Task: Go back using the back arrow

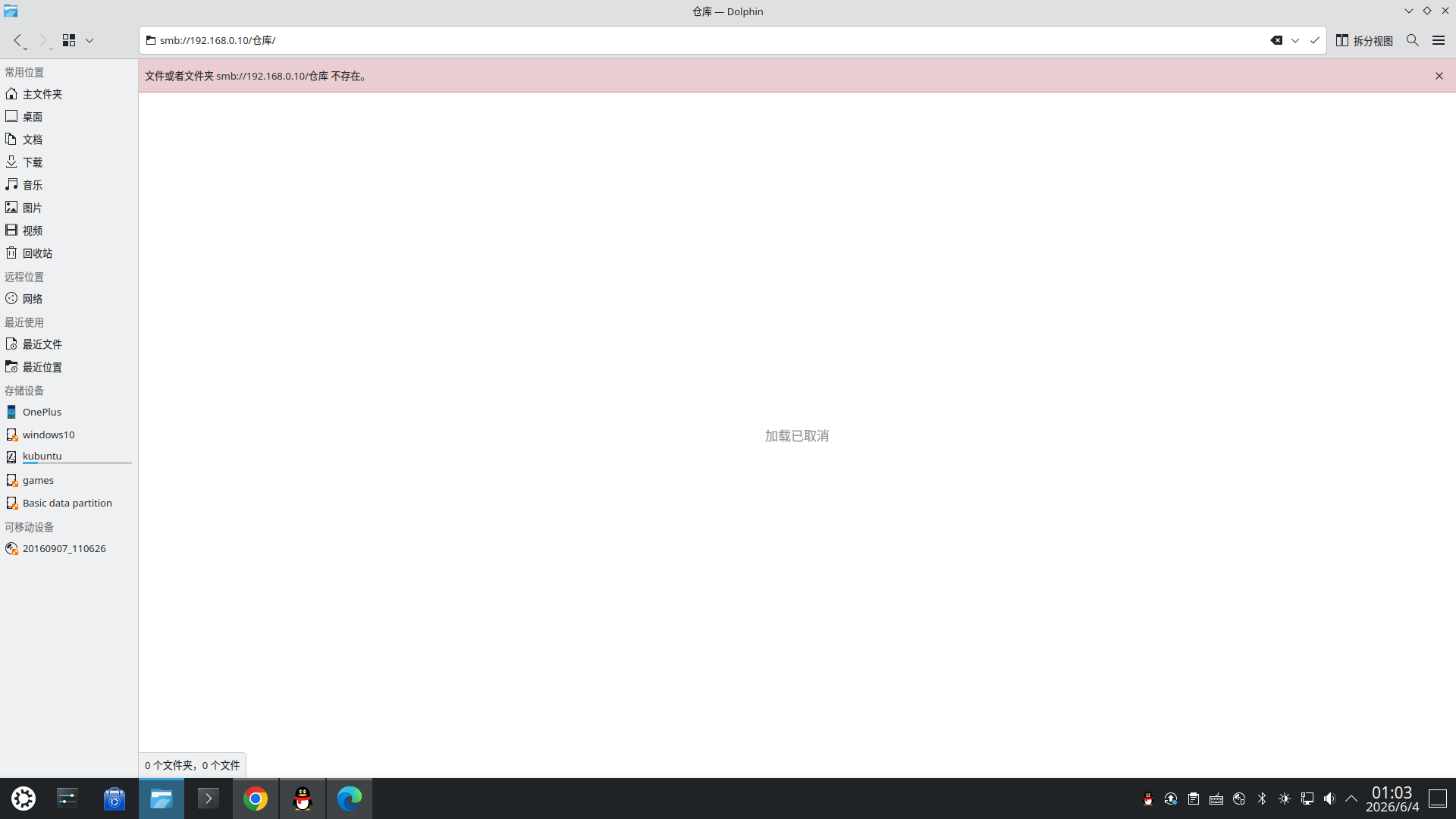Action: click(18, 40)
